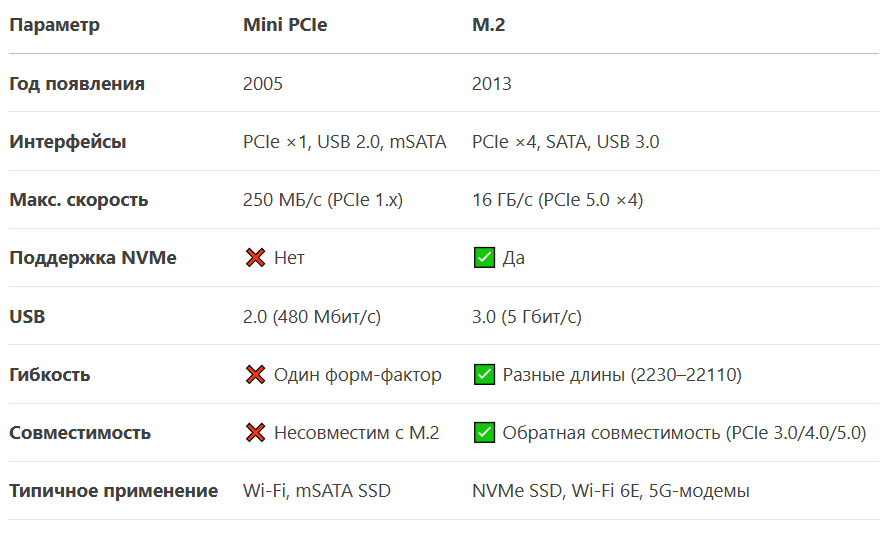Click the red cross before Один форм-фактор
Image resolution: width=892 pixels, height=534 pixels.
point(255,375)
